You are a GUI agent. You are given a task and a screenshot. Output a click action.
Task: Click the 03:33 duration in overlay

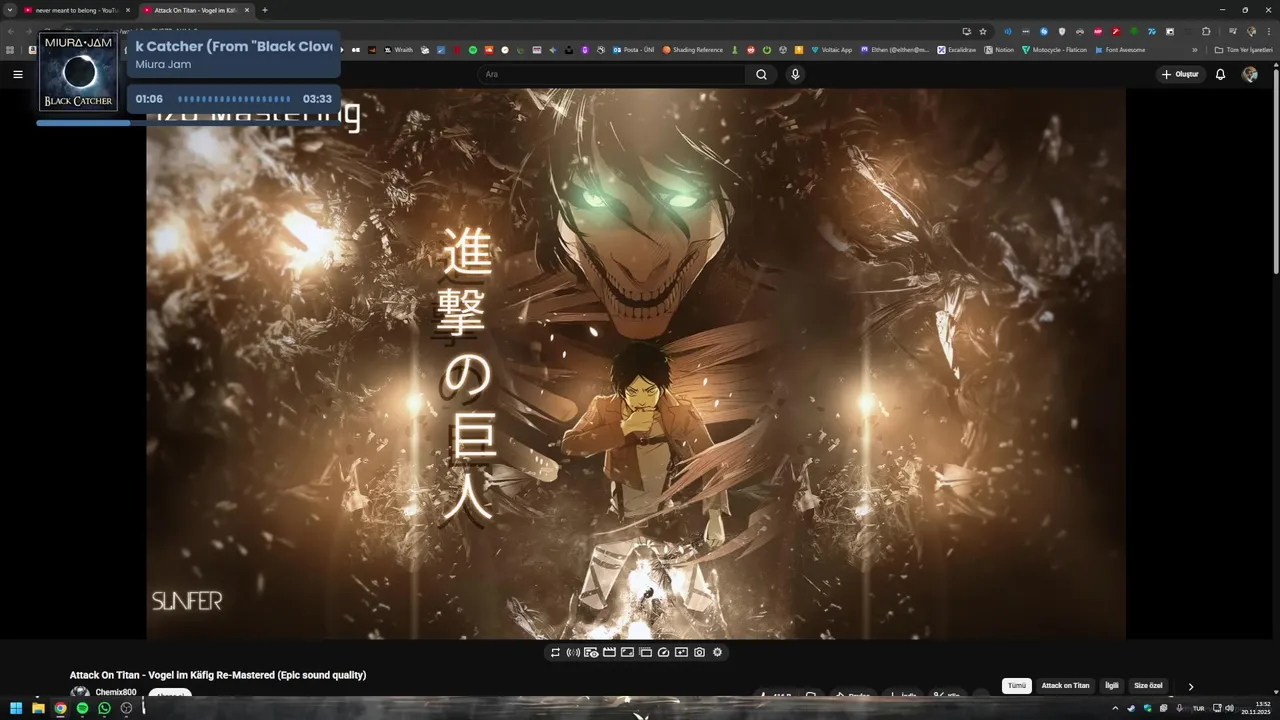317,99
